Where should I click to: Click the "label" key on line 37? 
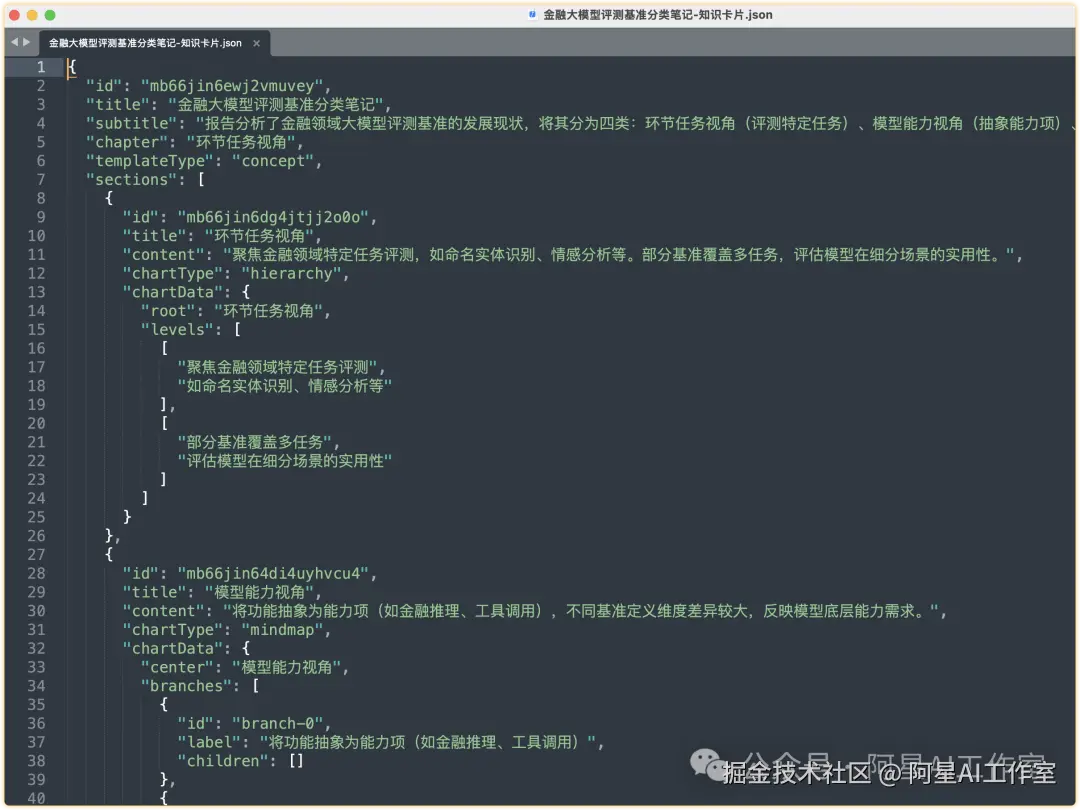[x=209, y=742]
